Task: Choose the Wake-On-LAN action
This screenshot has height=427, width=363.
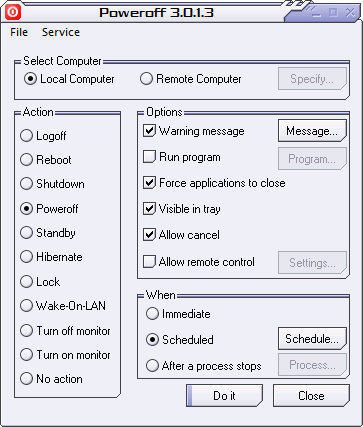Action: pyautogui.click(x=63, y=305)
